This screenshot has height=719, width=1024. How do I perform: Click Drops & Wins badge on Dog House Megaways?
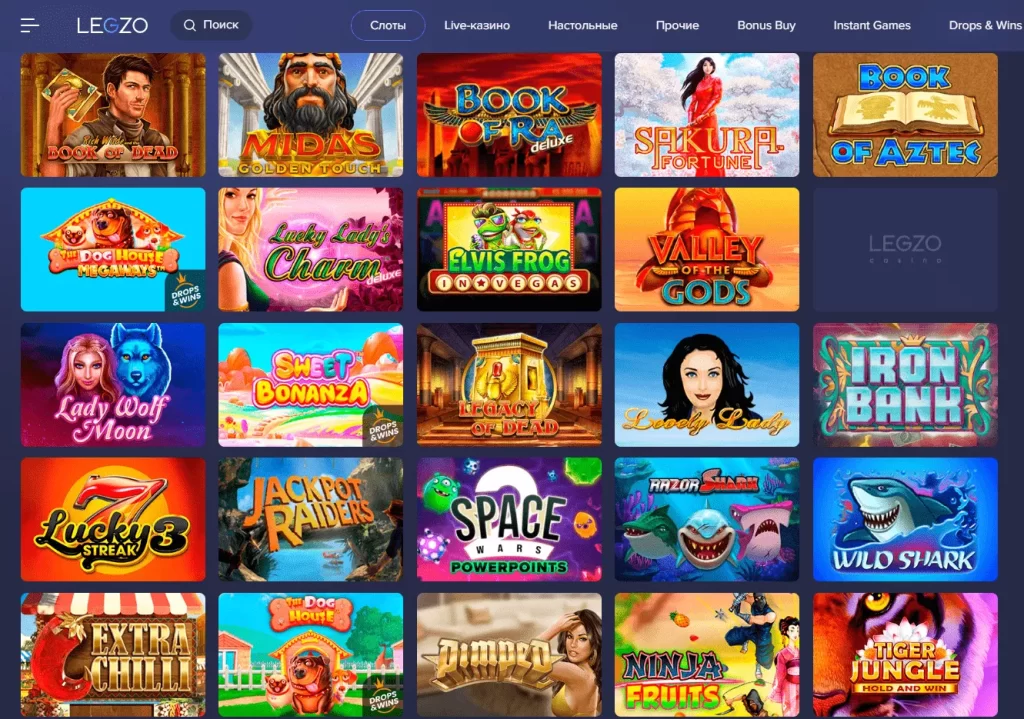(187, 295)
